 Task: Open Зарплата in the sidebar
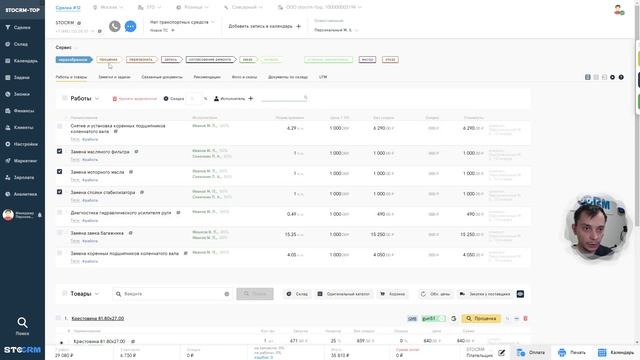pos(20,178)
